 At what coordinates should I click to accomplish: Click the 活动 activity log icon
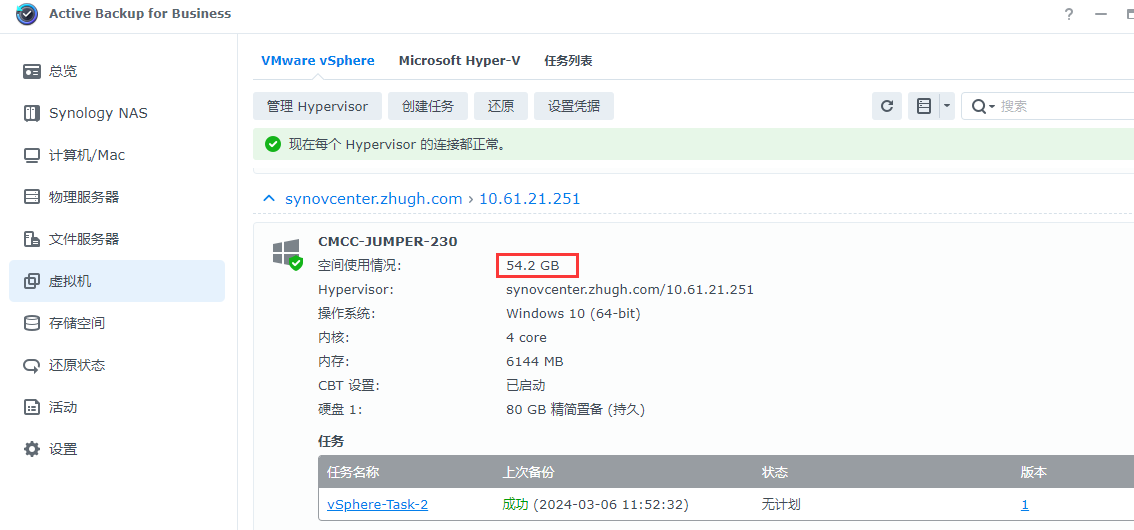[32, 407]
